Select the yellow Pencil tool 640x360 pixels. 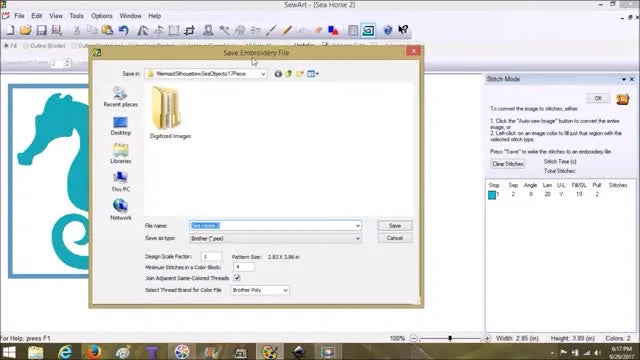287,30
